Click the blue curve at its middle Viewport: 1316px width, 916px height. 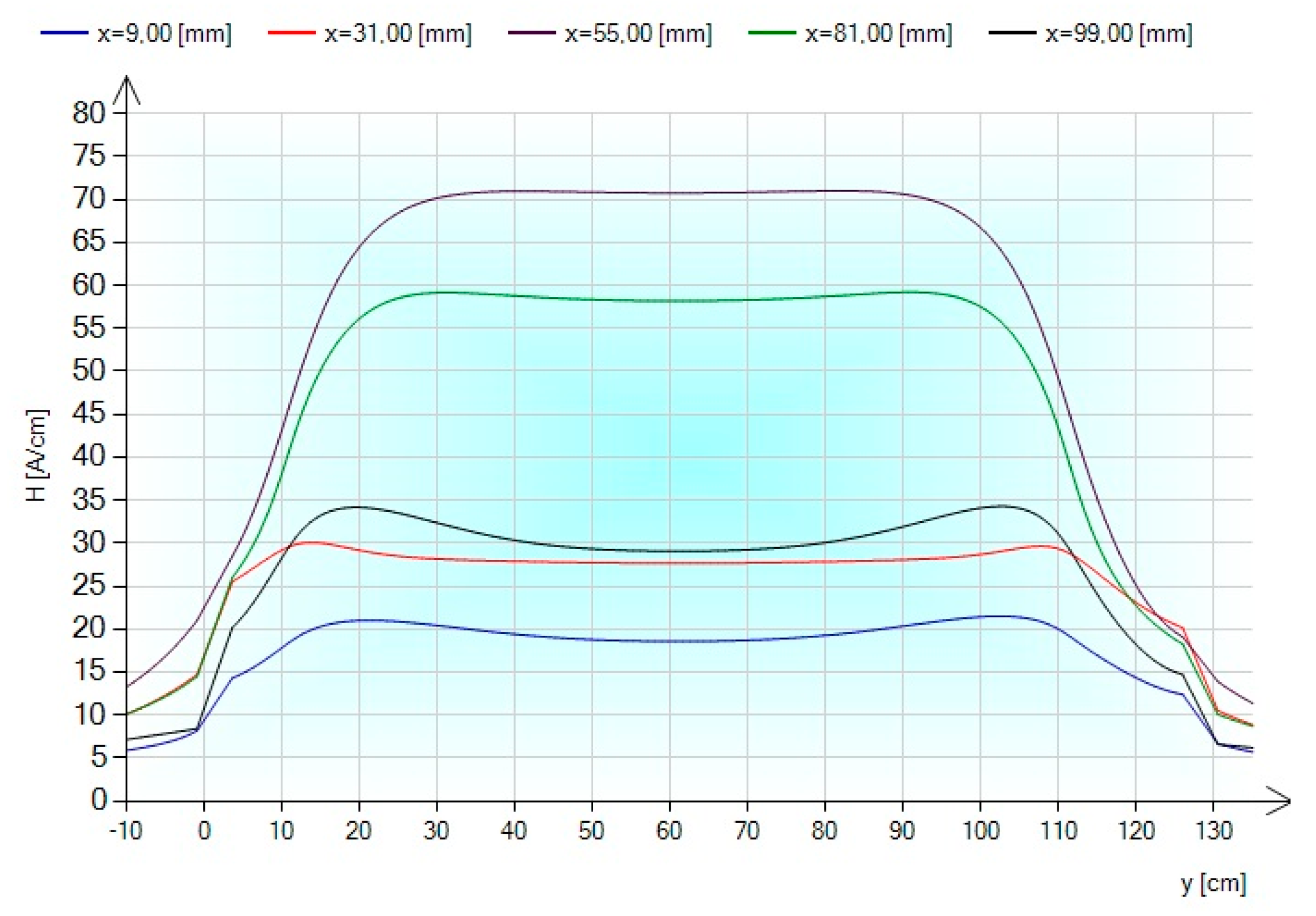click(x=669, y=641)
